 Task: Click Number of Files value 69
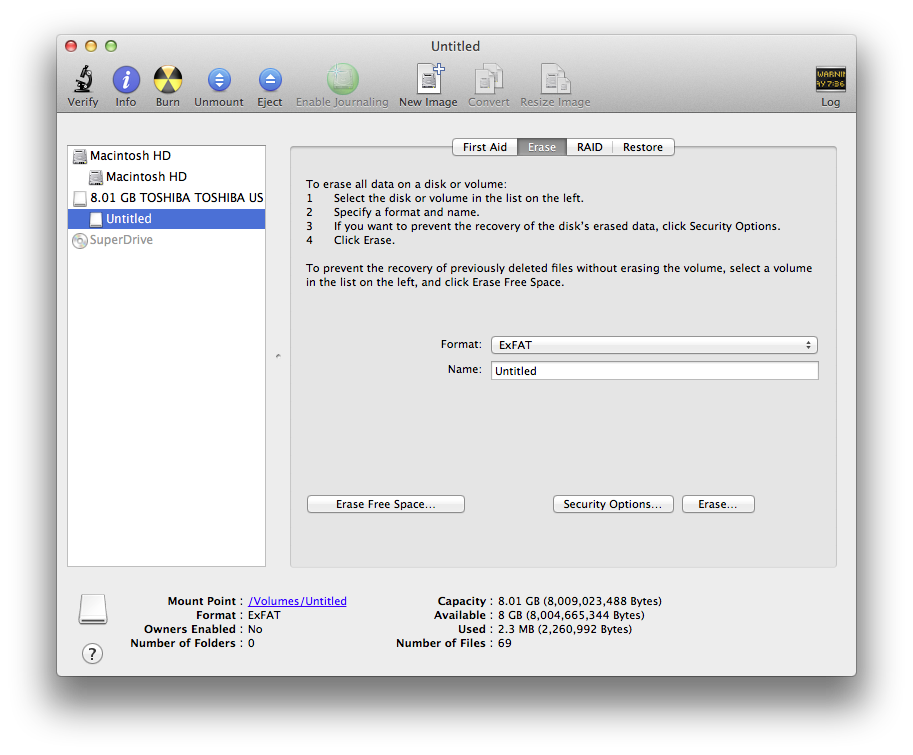pos(504,643)
